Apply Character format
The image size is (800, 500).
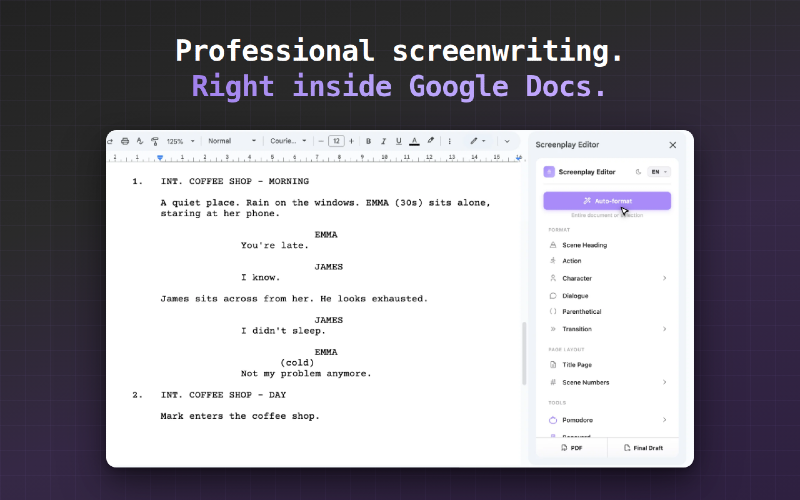tap(607, 278)
